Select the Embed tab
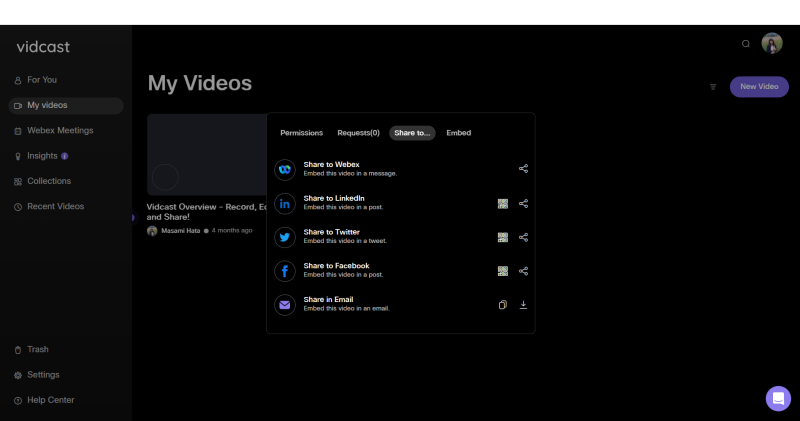Image resolution: width=800 pixels, height=421 pixels. click(458, 133)
